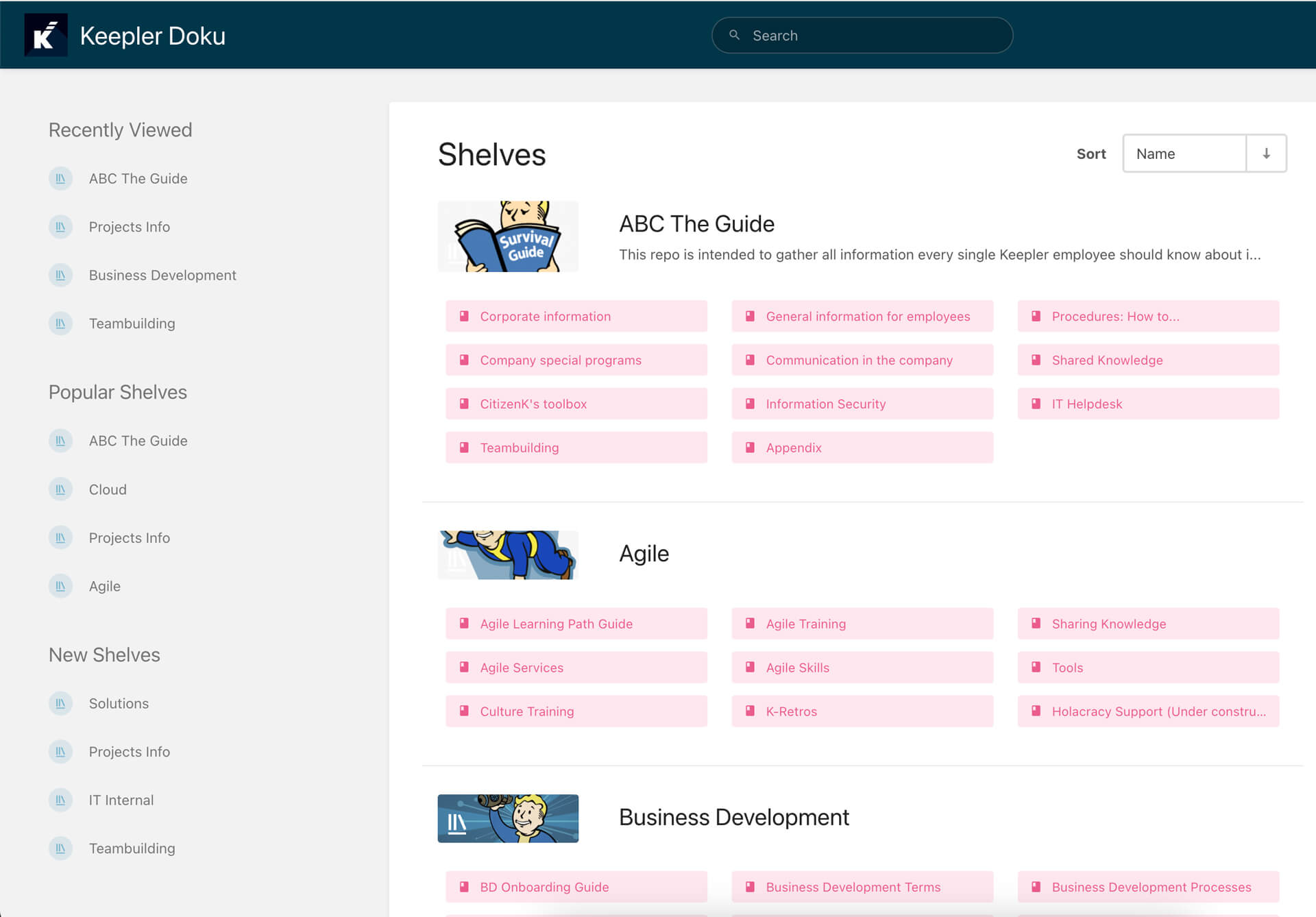
Task: Open Agile Learning Path Guide book
Action: (x=576, y=624)
